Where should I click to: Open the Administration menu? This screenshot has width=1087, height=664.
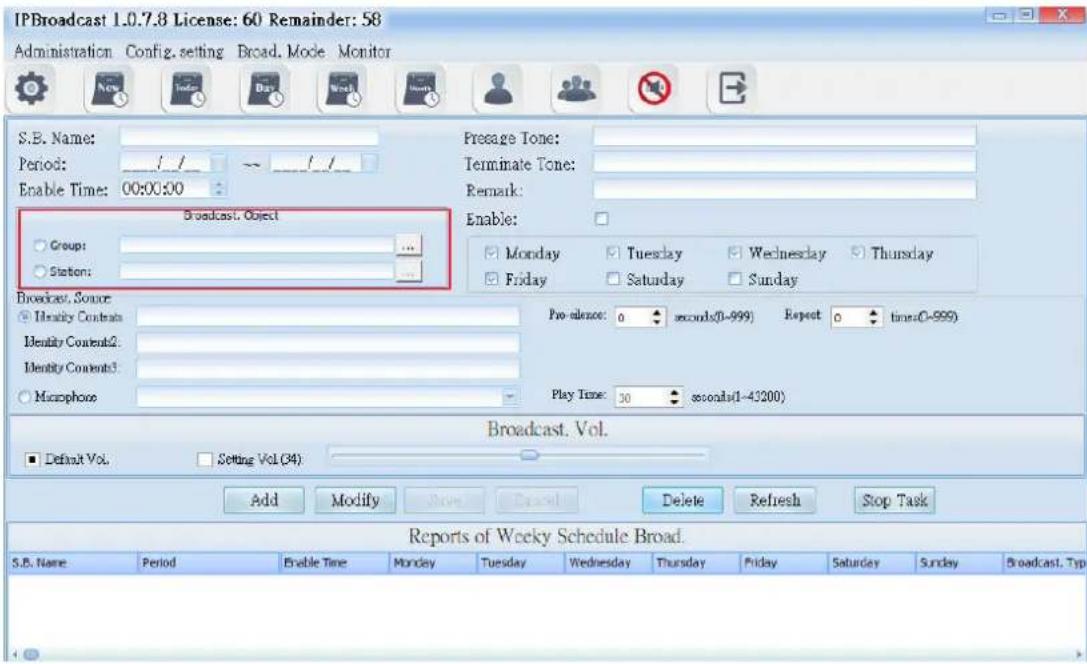[x=63, y=51]
